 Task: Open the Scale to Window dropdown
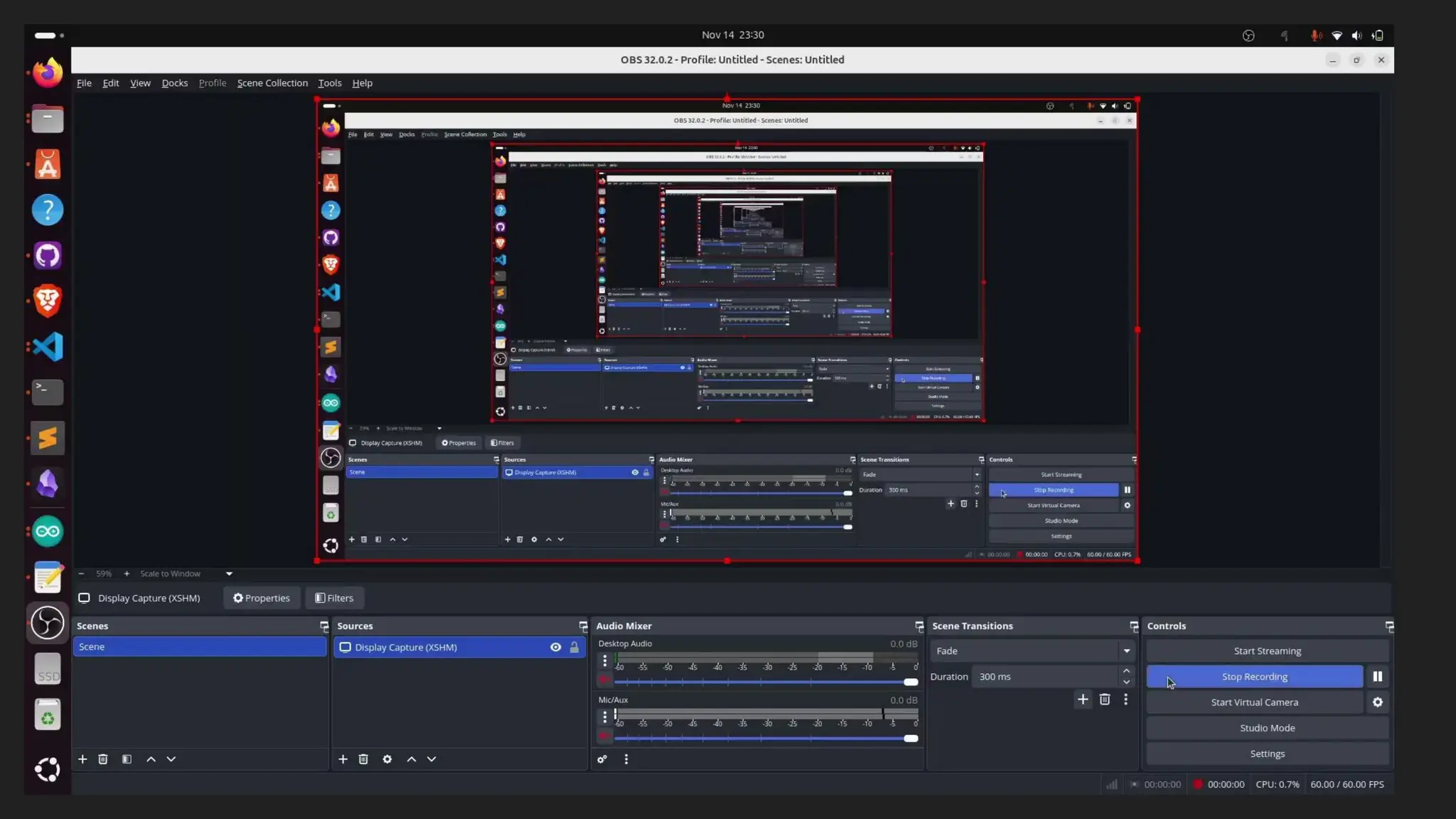coord(229,574)
